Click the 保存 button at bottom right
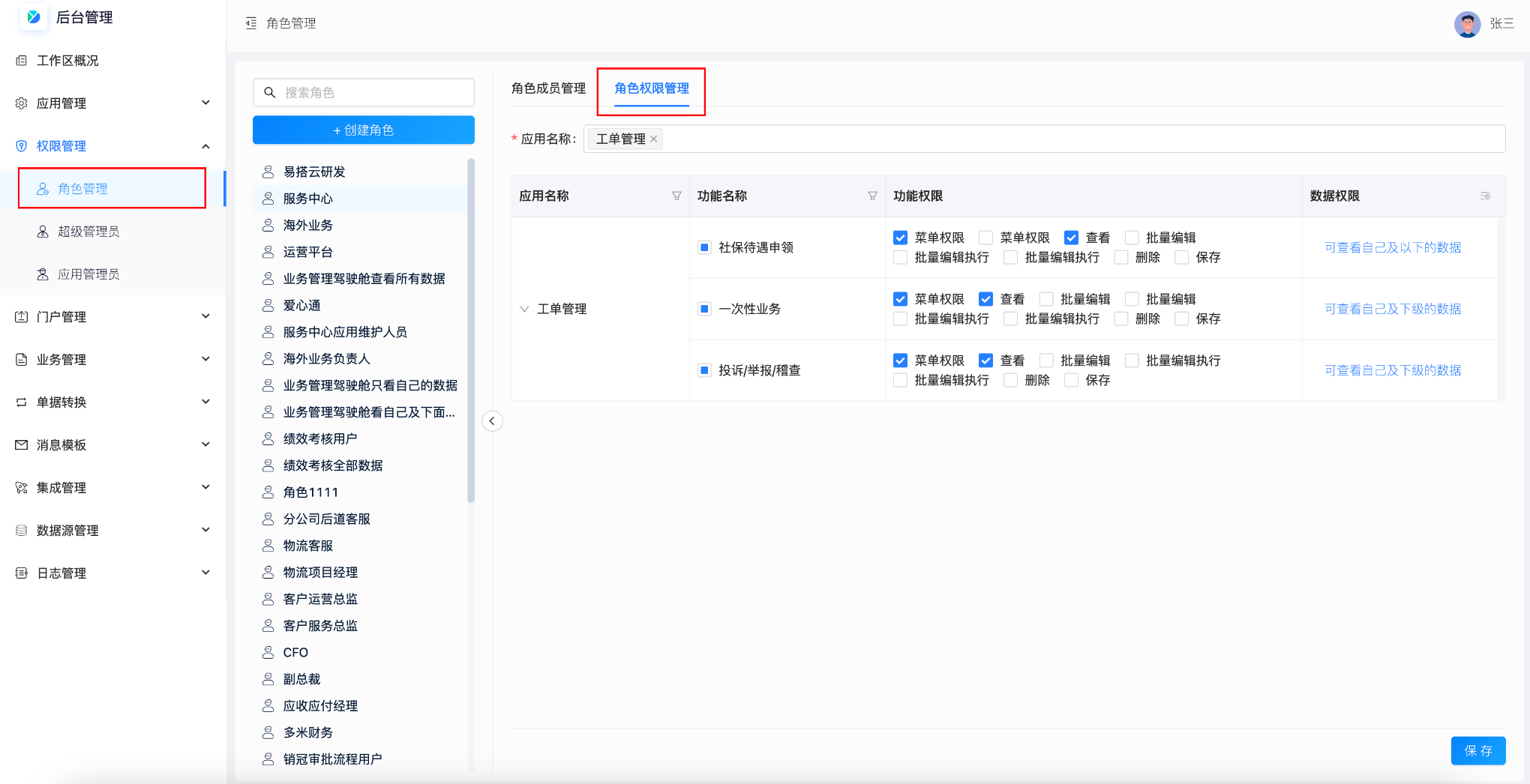This screenshot has width=1530, height=784. [x=1477, y=750]
